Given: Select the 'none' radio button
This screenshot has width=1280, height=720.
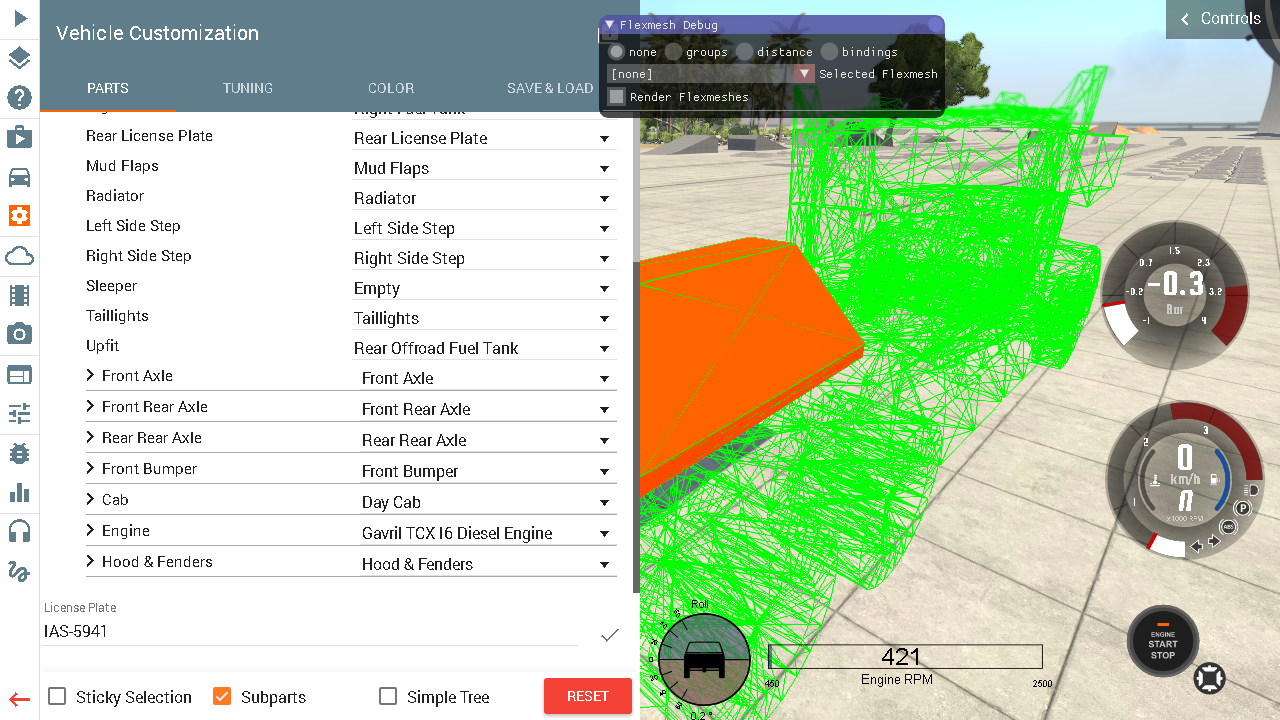Looking at the screenshot, I should (x=617, y=51).
